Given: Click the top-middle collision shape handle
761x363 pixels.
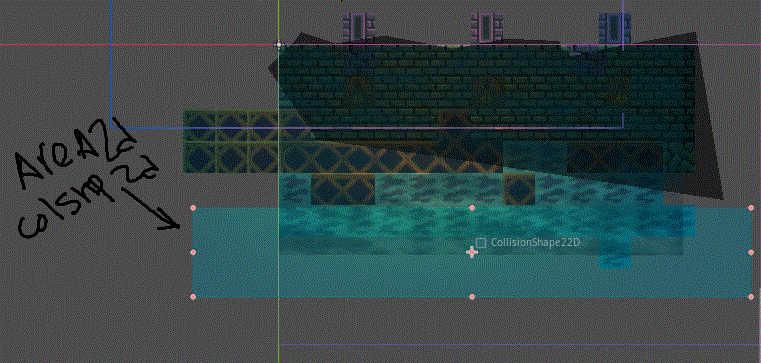Looking at the screenshot, I should (472, 208).
